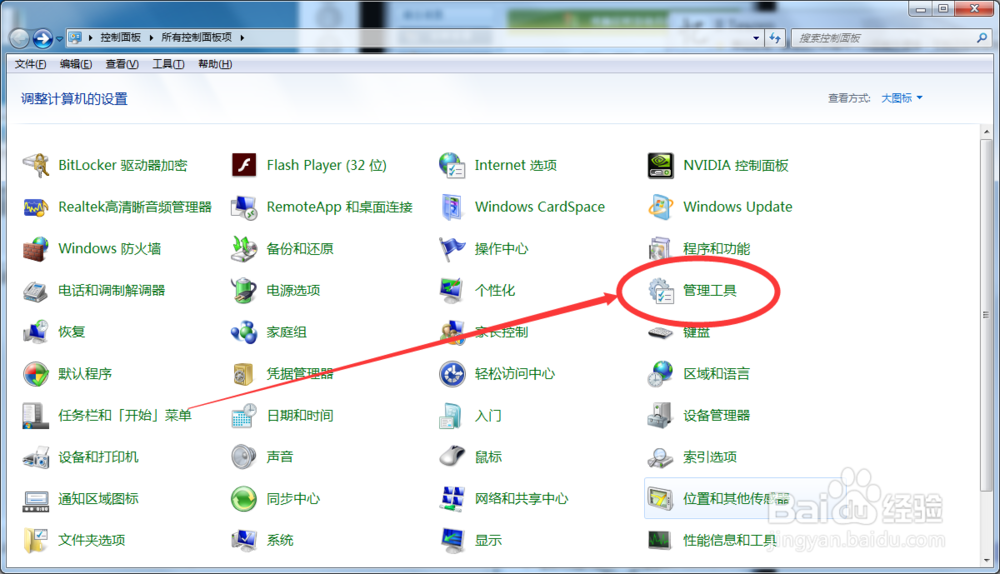This screenshot has height=574, width=1000.
Task: Open the 工具(T) menu
Action: tap(168, 64)
